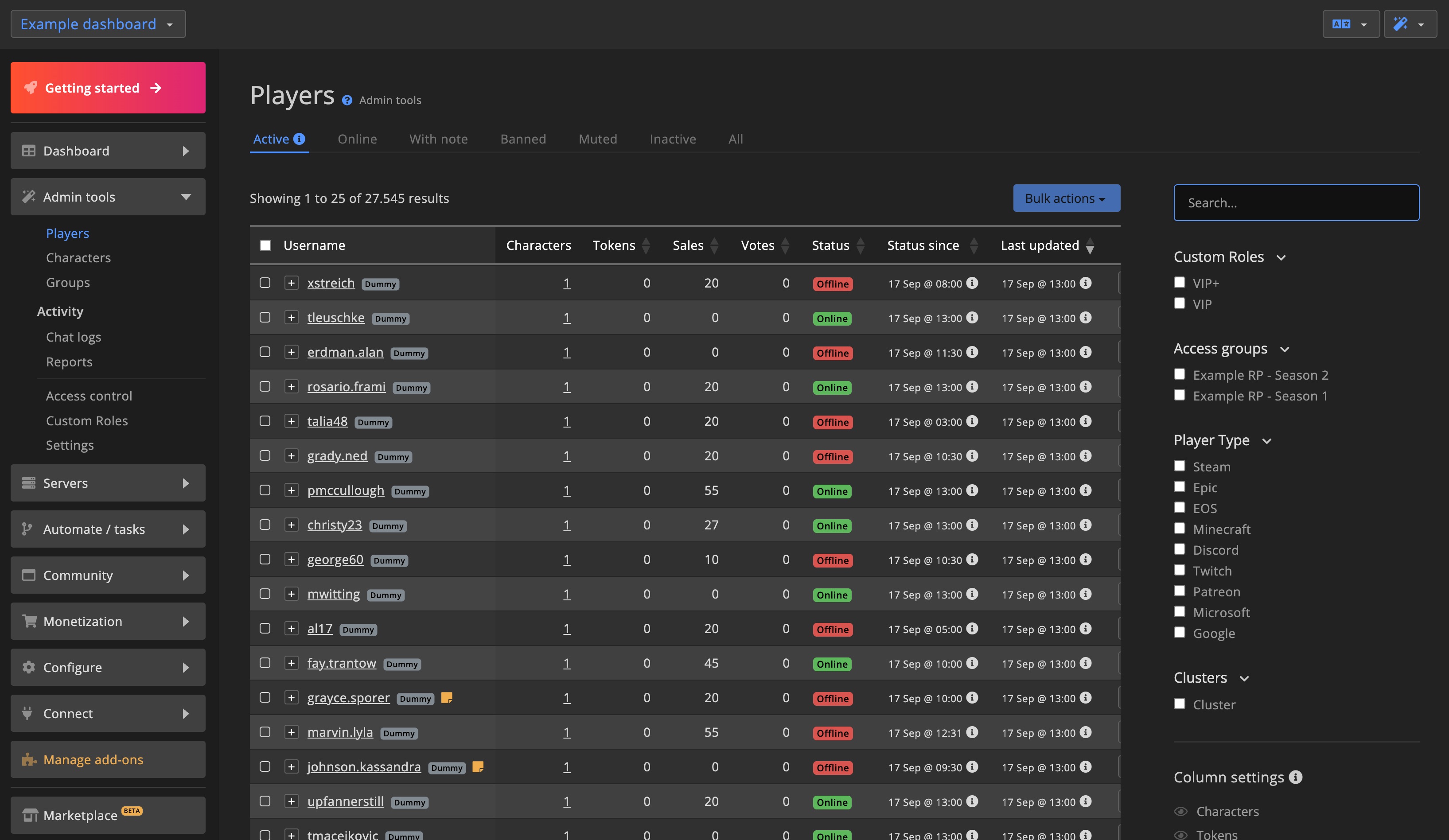Collapse the Access groups filter section
Screen dimensions: 1449x840
tap(1285, 349)
